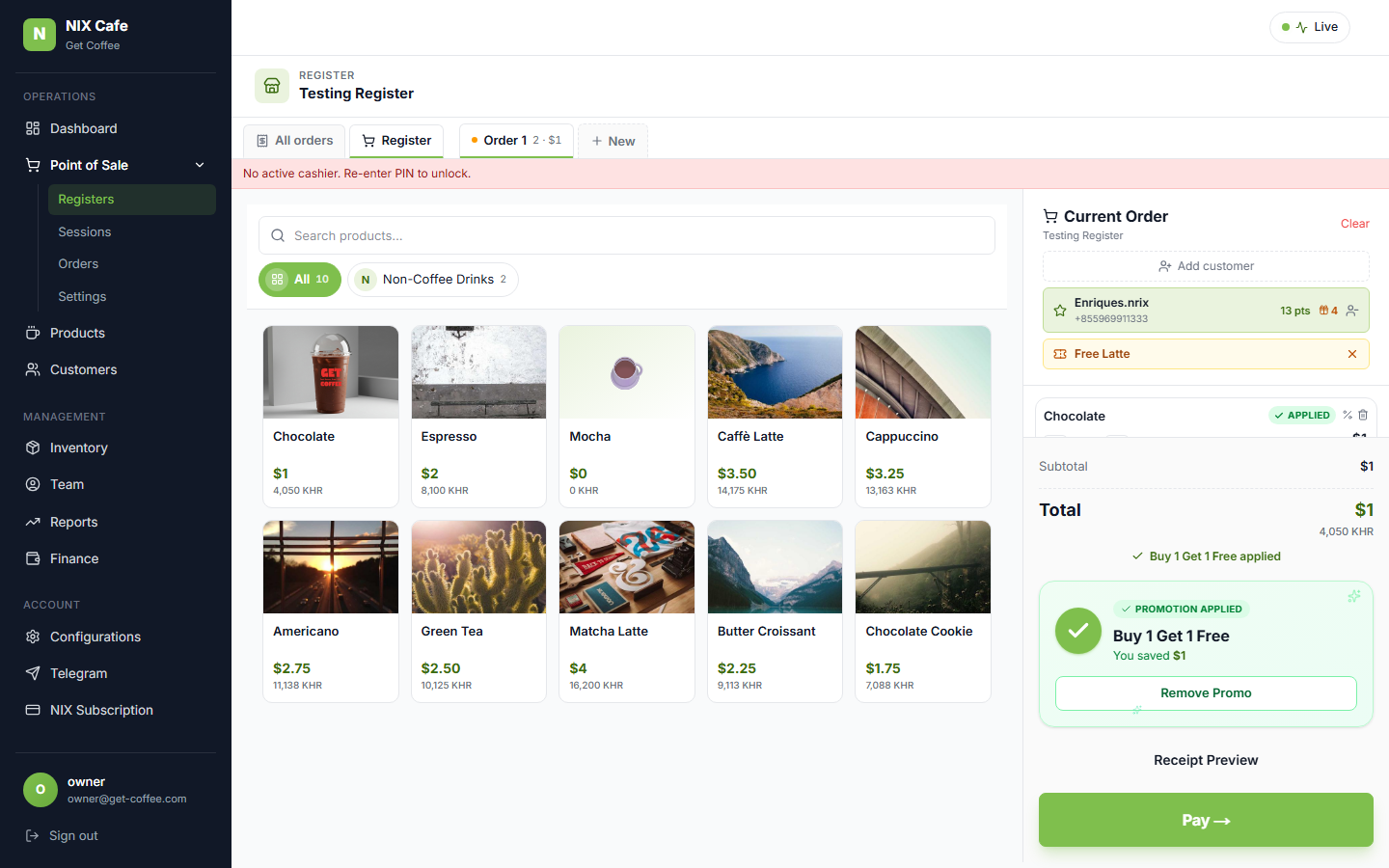Delete the Chocolate item with trash icon
The height and width of the screenshot is (868, 1389).
(x=1363, y=415)
